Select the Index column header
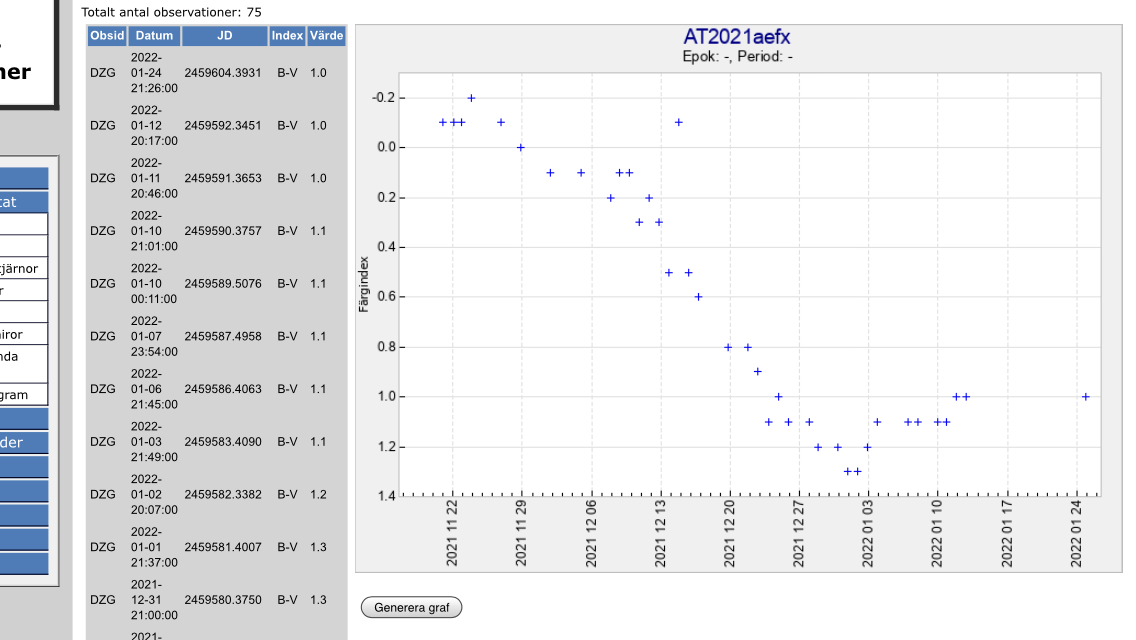This screenshot has height=640, width=1136. point(287,36)
